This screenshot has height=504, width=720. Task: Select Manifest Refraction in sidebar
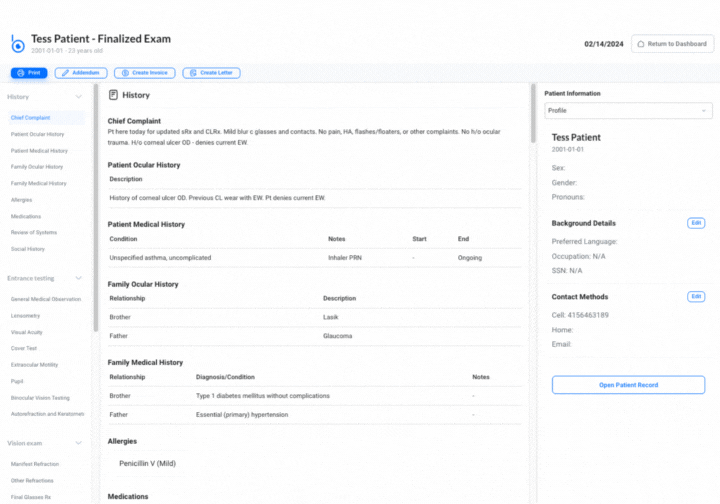point(35,464)
